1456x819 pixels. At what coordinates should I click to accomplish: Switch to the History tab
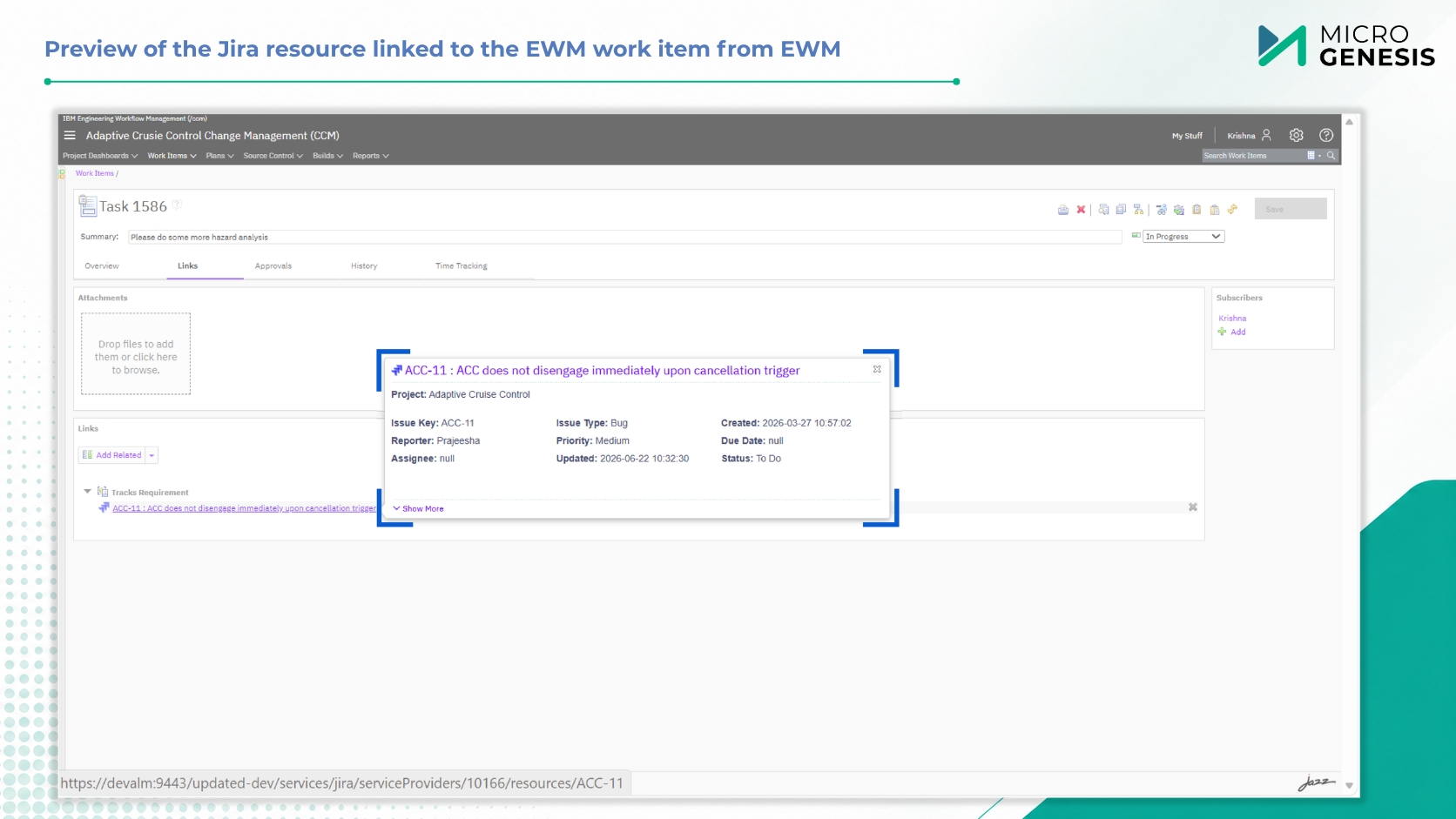tap(364, 266)
